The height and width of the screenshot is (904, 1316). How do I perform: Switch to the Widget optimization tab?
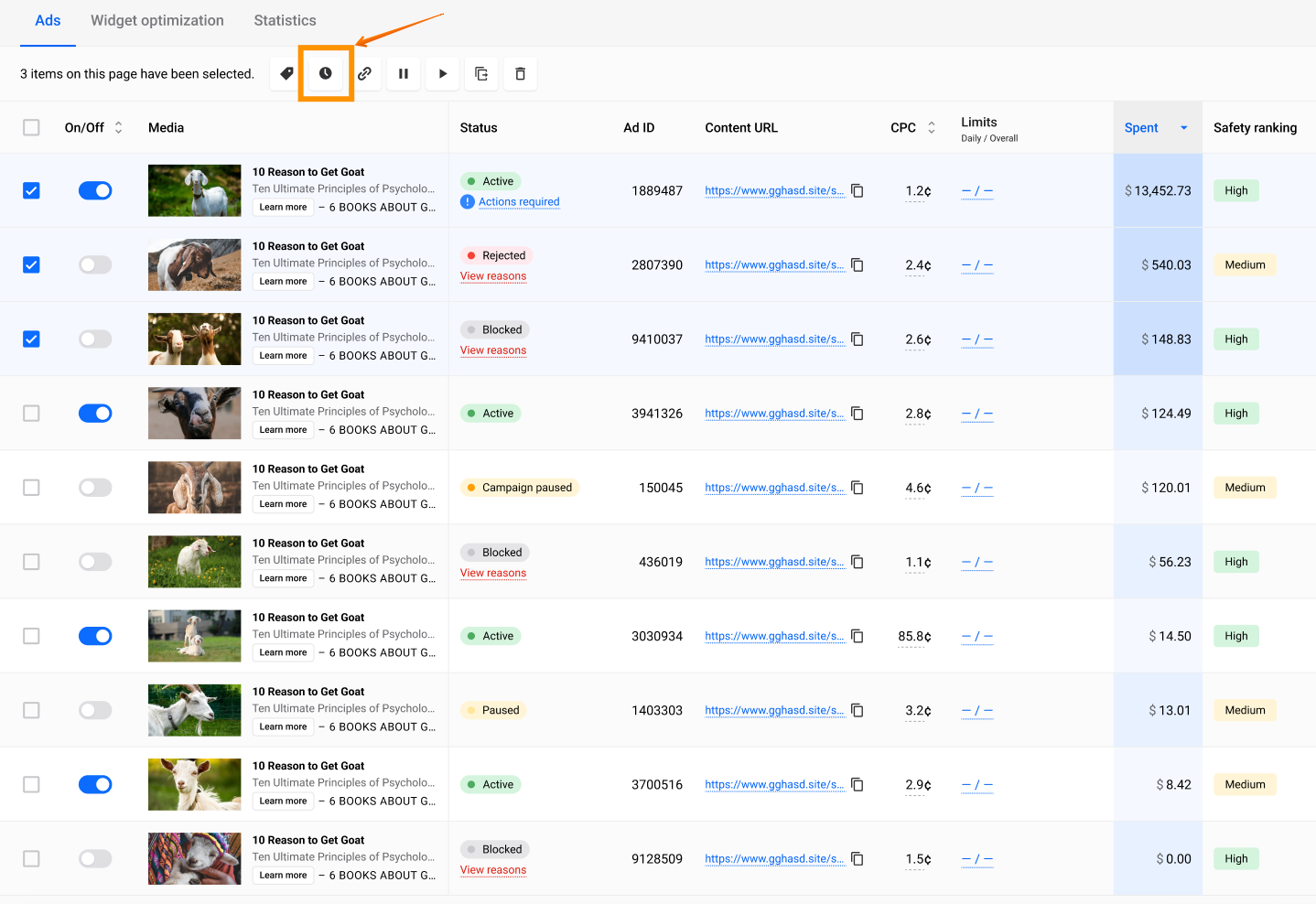tap(157, 20)
